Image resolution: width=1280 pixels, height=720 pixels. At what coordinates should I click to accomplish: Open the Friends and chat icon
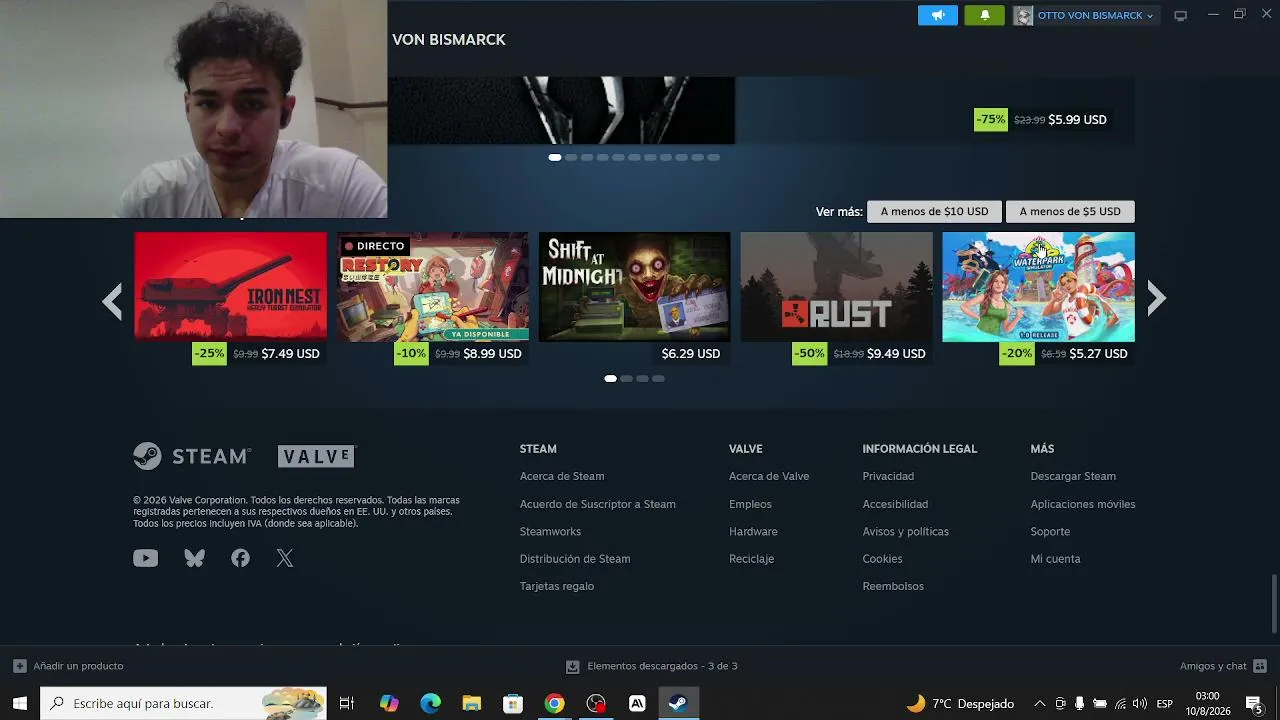pos(1260,666)
